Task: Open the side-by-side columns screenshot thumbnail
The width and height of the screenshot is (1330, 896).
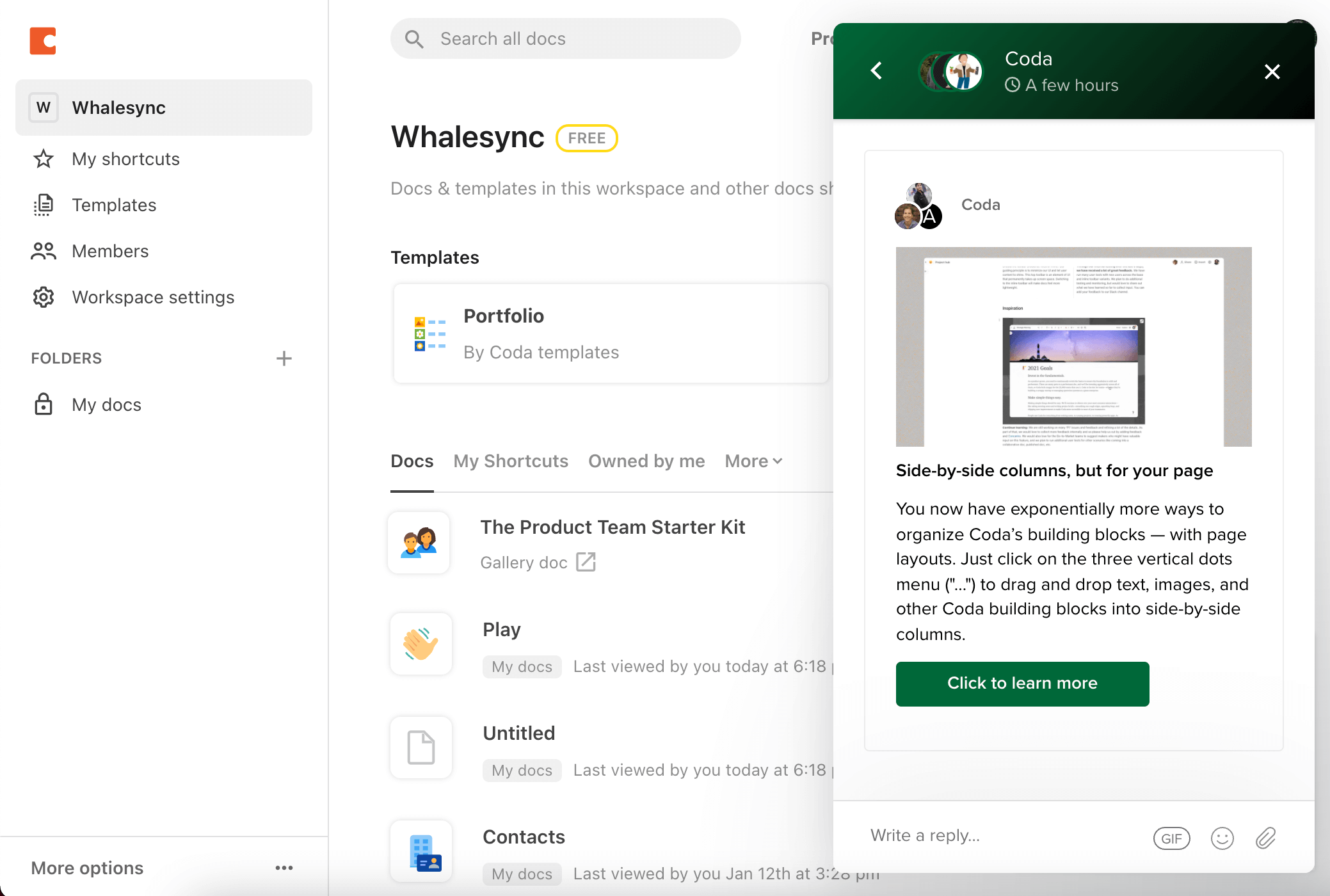Action: pyautogui.click(x=1073, y=346)
